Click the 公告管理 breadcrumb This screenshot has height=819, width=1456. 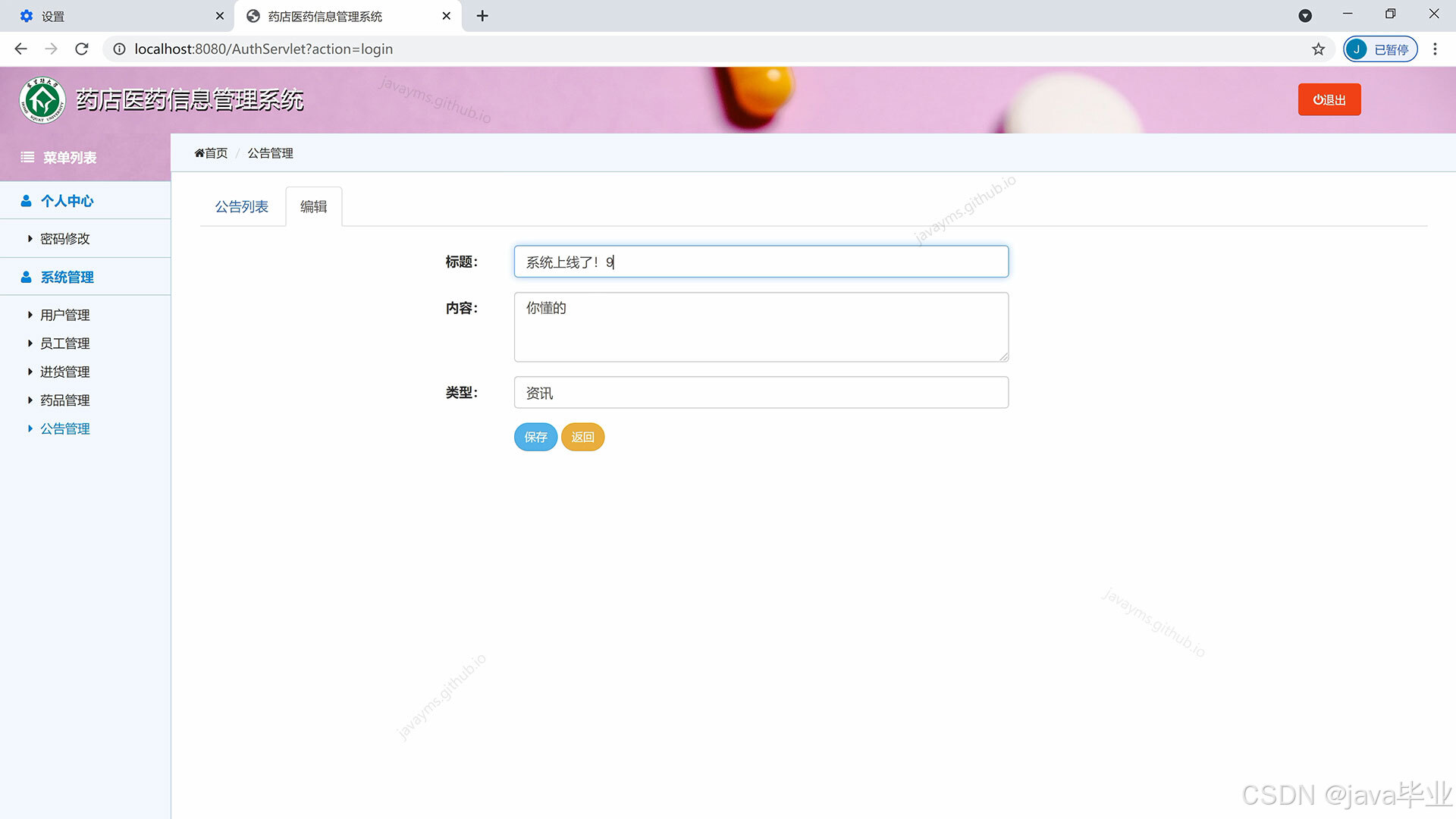coord(270,153)
